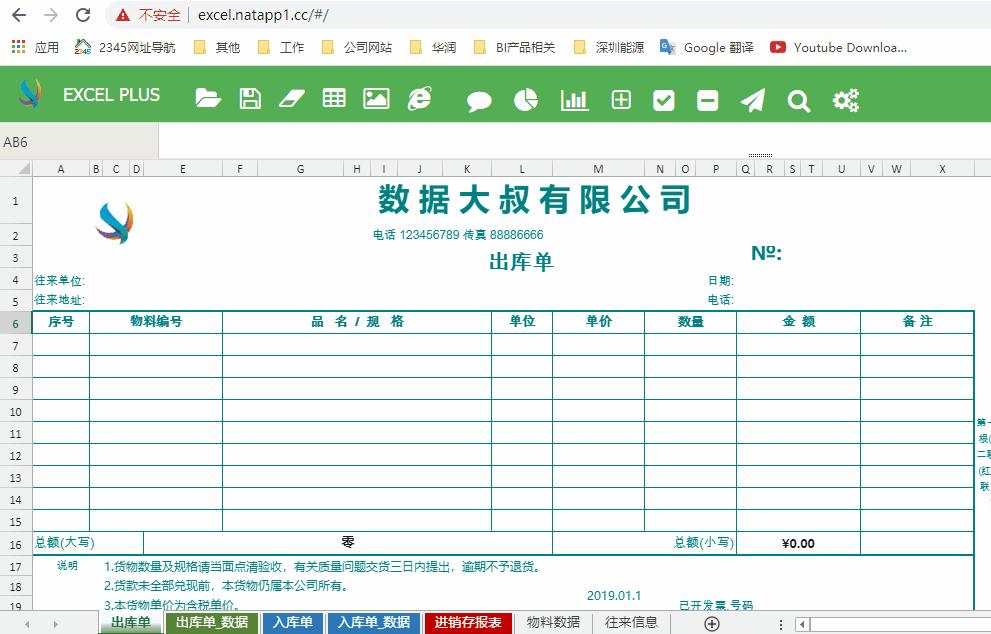This screenshot has height=634, width=991.
Task: Open settings with the gears icon
Action: (x=845, y=98)
